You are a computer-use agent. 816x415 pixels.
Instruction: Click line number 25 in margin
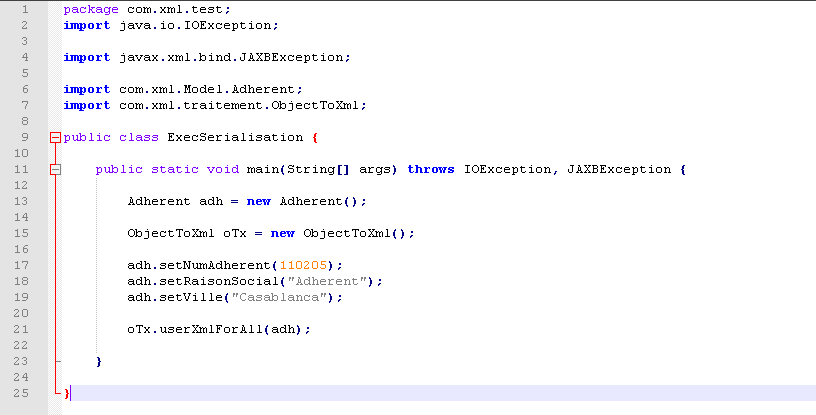pyautogui.click(x=21, y=393)
